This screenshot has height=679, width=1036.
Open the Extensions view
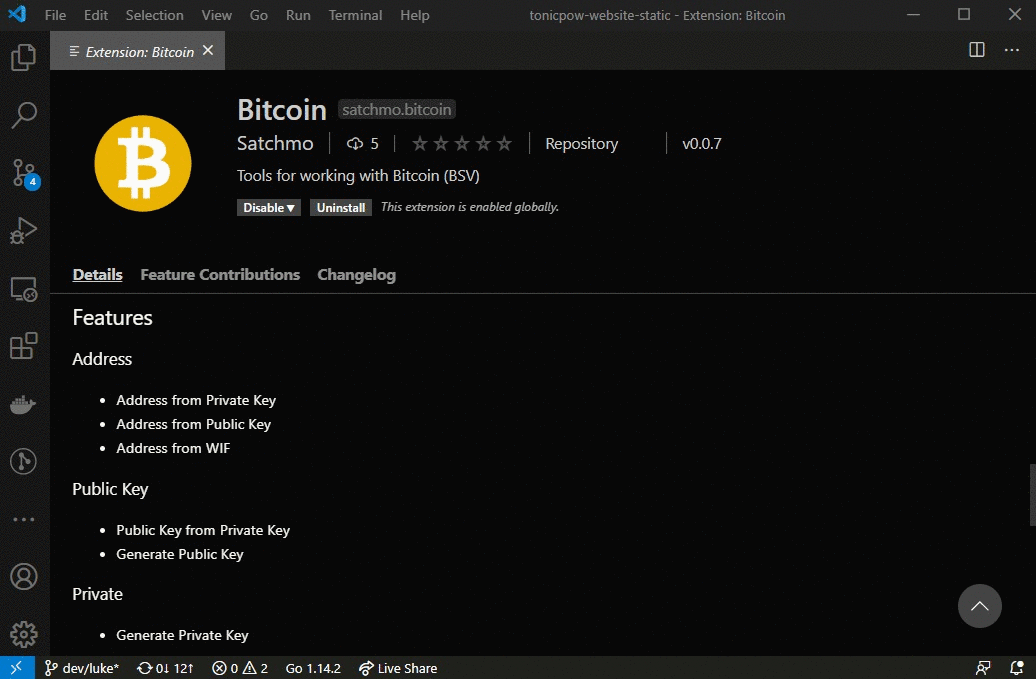tap(24, 346)
